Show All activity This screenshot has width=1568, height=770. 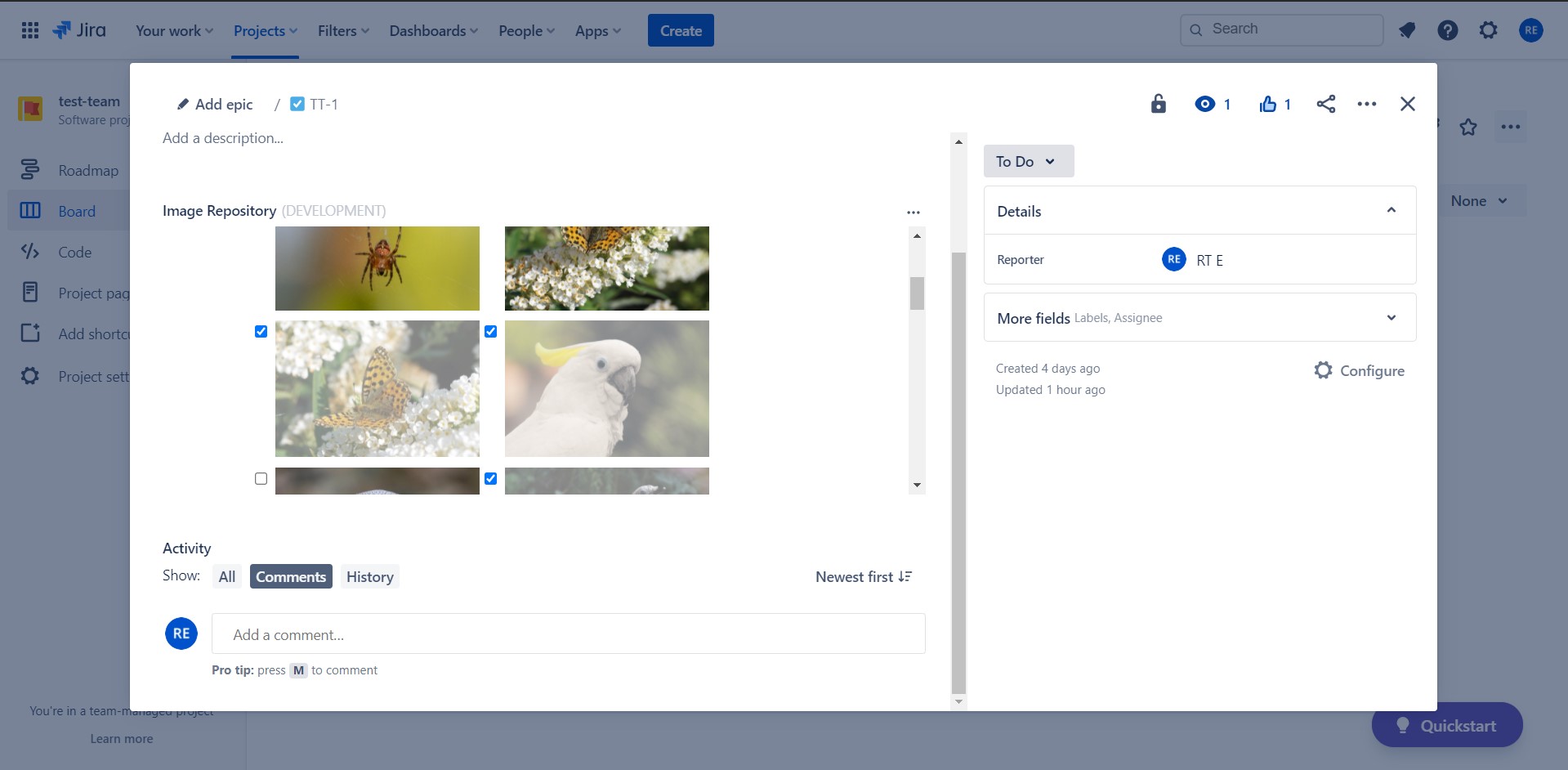pyautogui.click(x=226, y=576)
